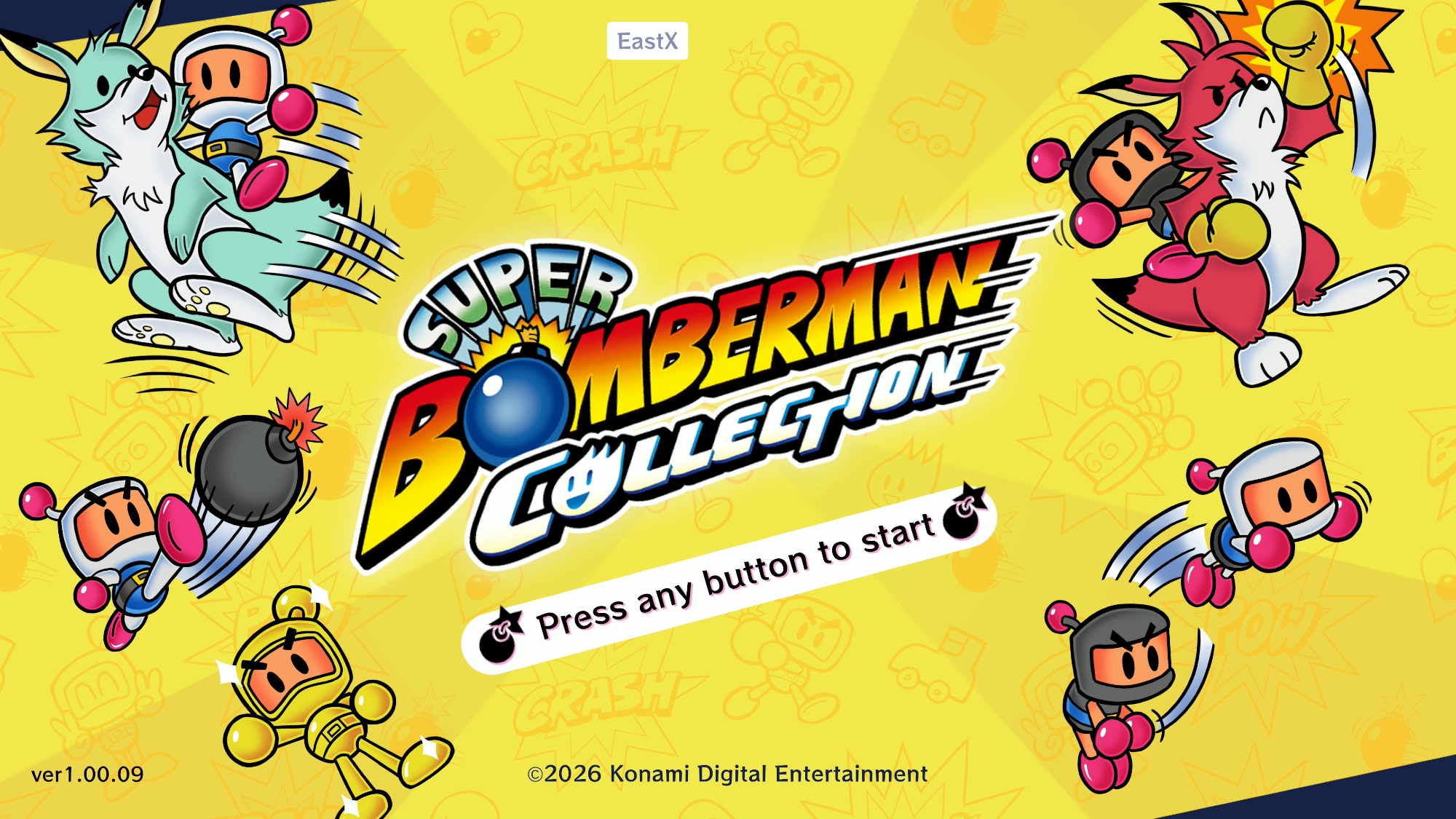Click the ver1.00.09 version text
1456x819 pixels.
(87, 774)
